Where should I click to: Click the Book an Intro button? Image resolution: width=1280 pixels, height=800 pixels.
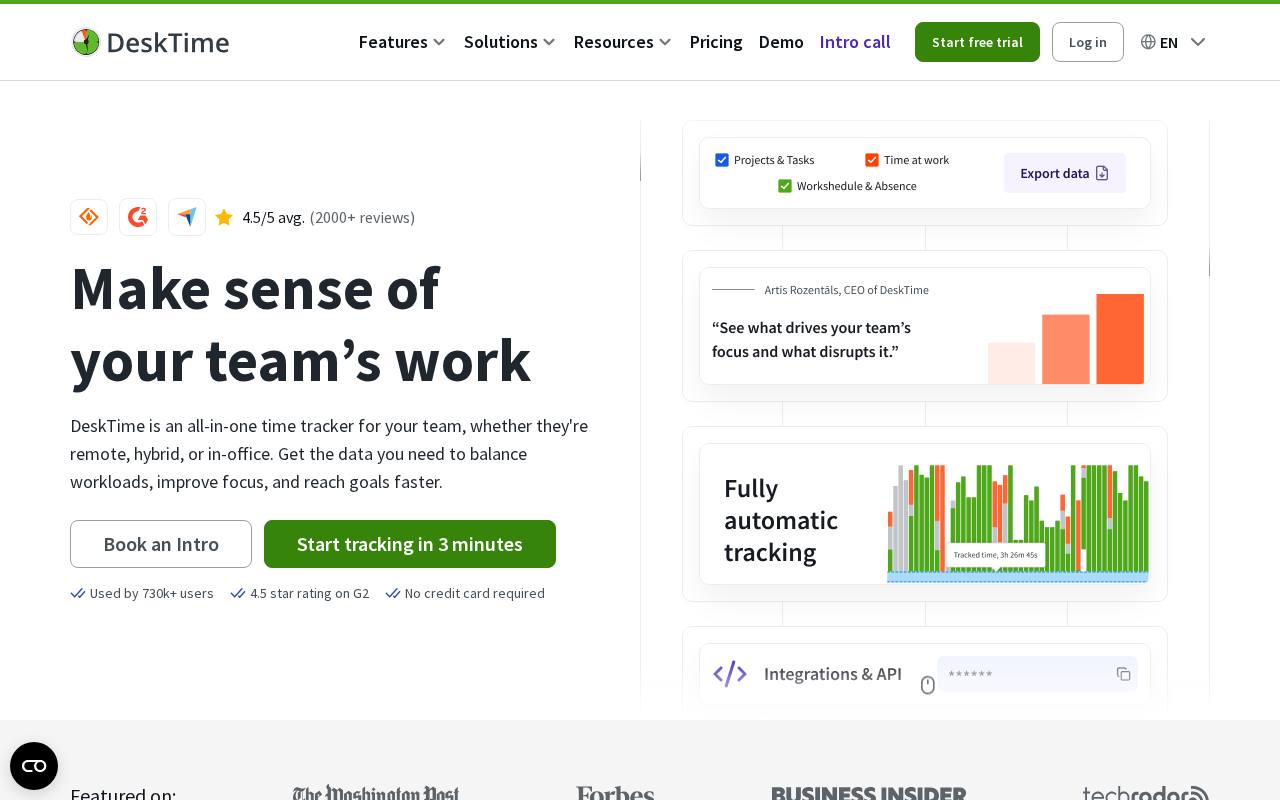[x=161, y=544]
